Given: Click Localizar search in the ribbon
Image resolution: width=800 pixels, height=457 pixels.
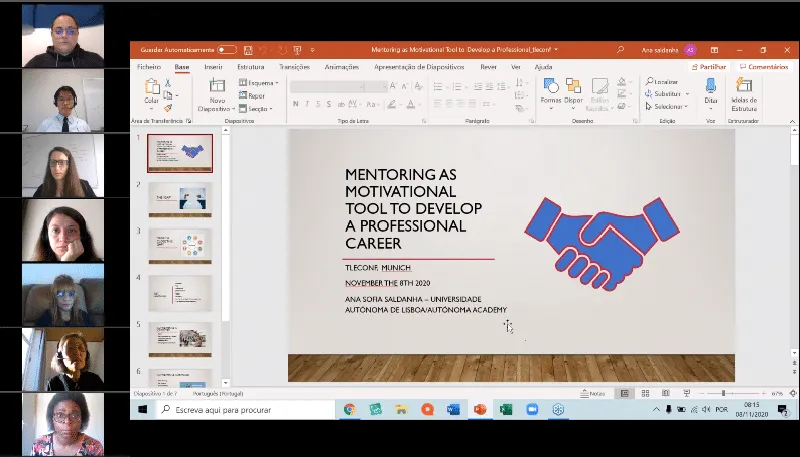Looking at the screenshot, I should click(x=663, y=82).
